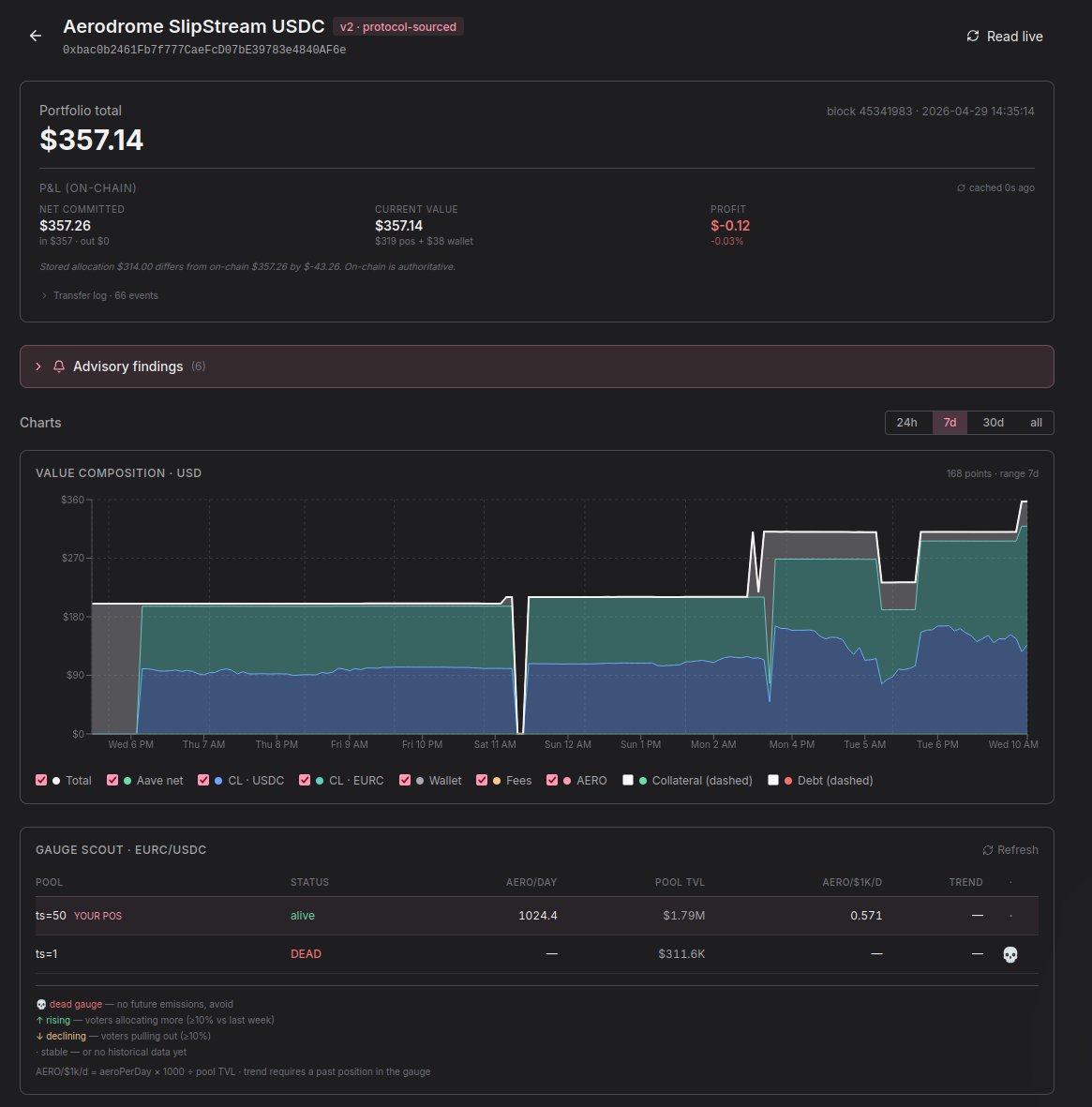Click the Aave net green legend dot
This screenshot has width=1092, height=1107.
[127, 781]
